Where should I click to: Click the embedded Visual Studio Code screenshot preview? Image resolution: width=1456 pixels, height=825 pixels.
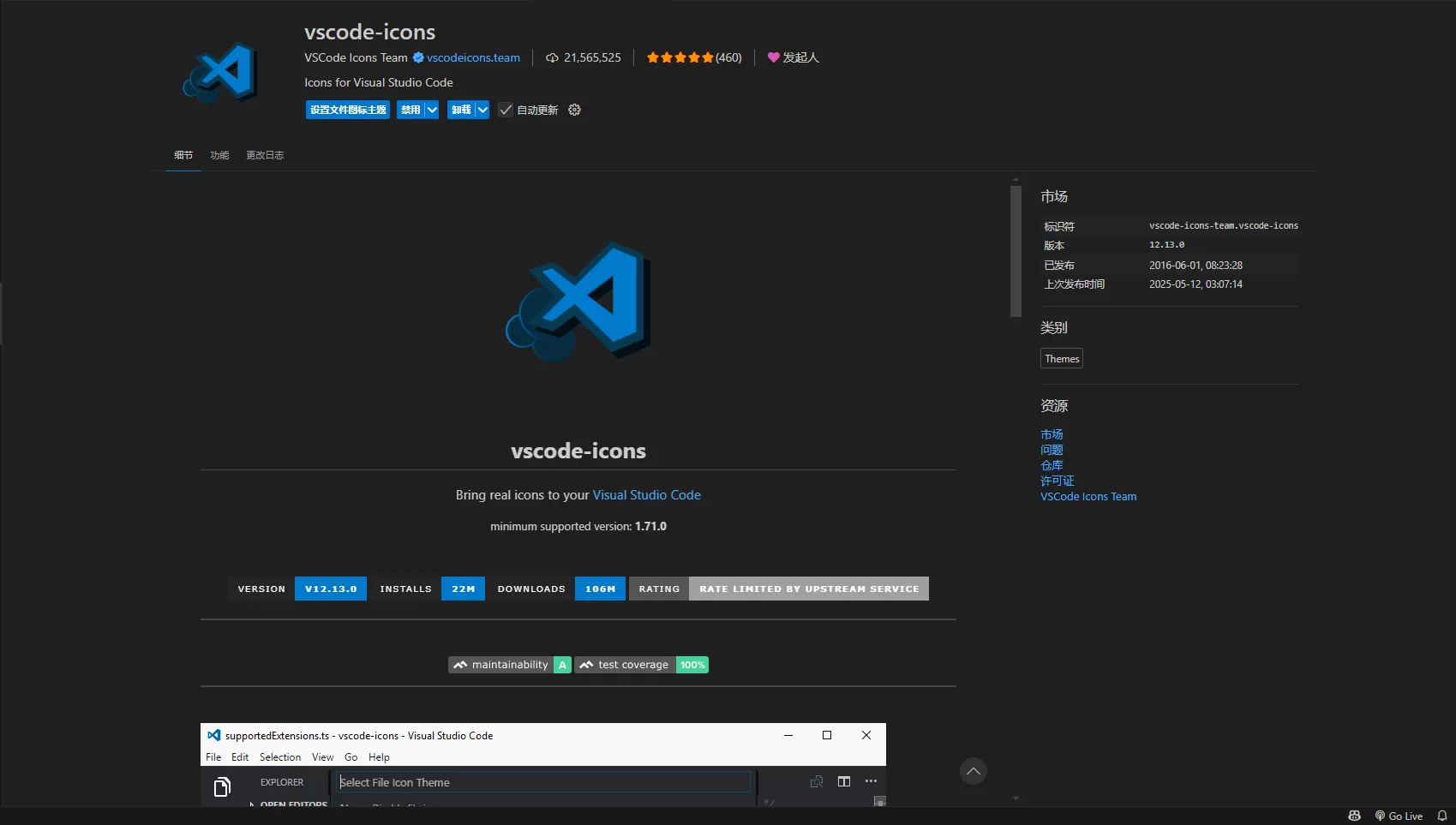pyautogui.click(x=543, y=764)
